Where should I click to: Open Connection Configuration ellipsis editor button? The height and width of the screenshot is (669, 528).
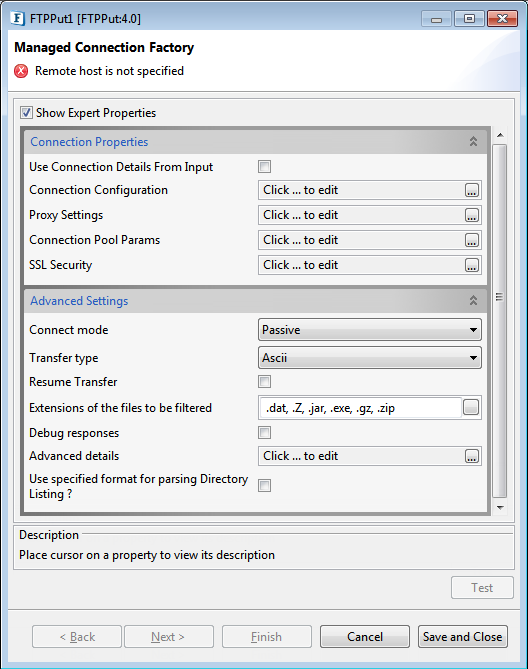[471, 190]
